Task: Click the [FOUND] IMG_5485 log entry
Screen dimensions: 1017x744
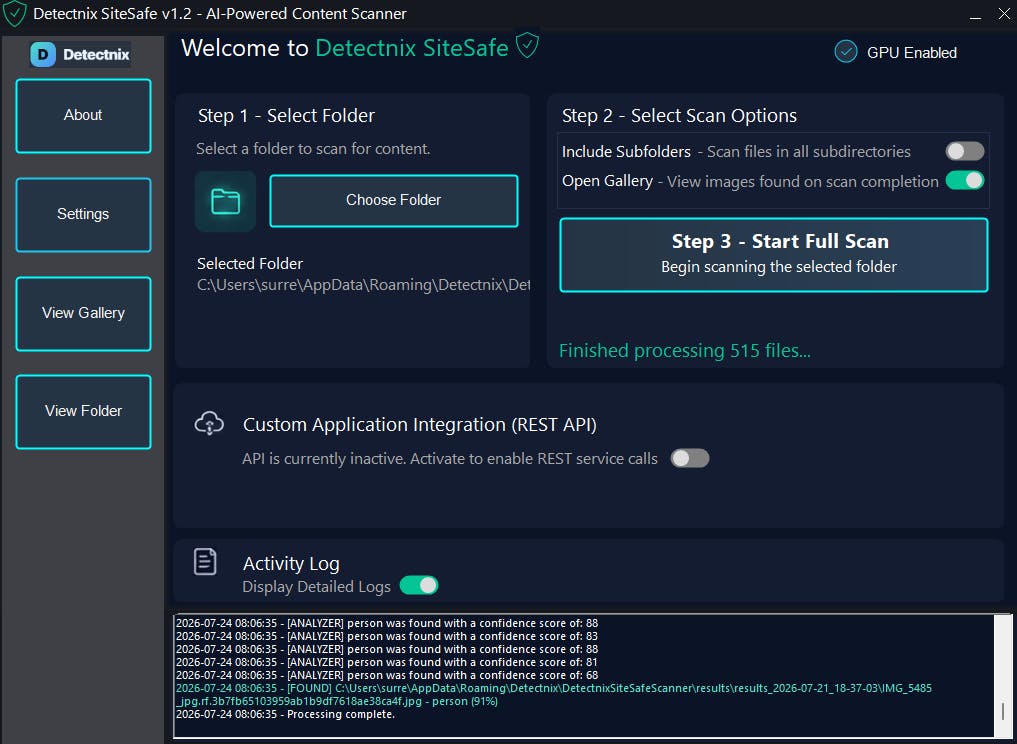Action: click(x=553, y=694)
